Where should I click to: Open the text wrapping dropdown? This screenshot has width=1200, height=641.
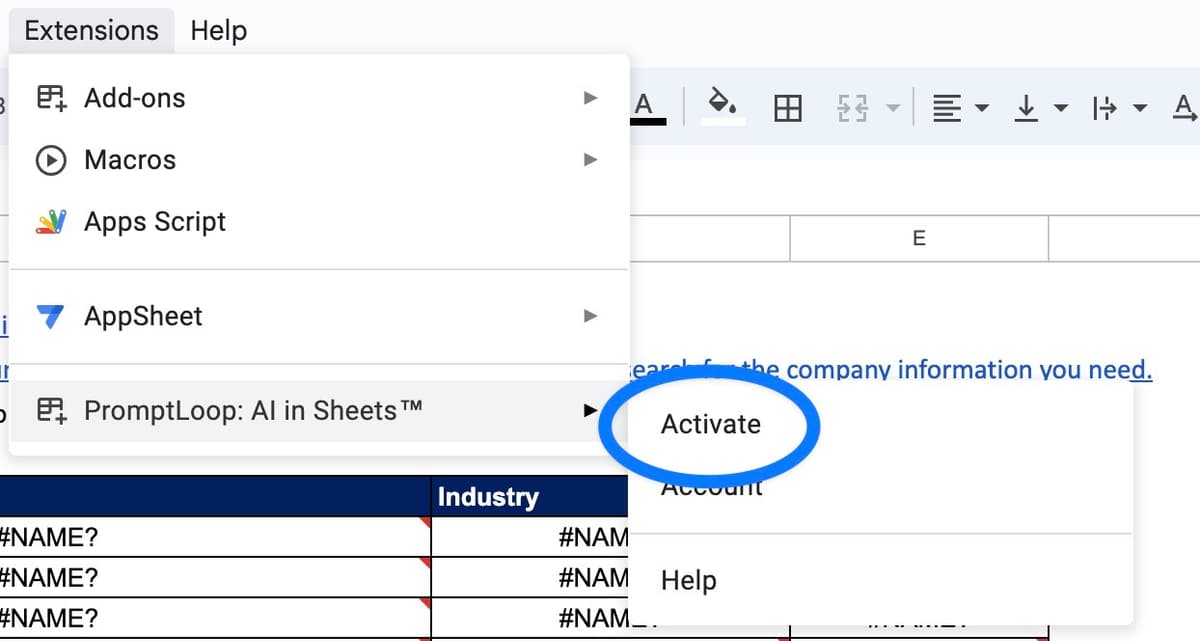point(1120,107)
